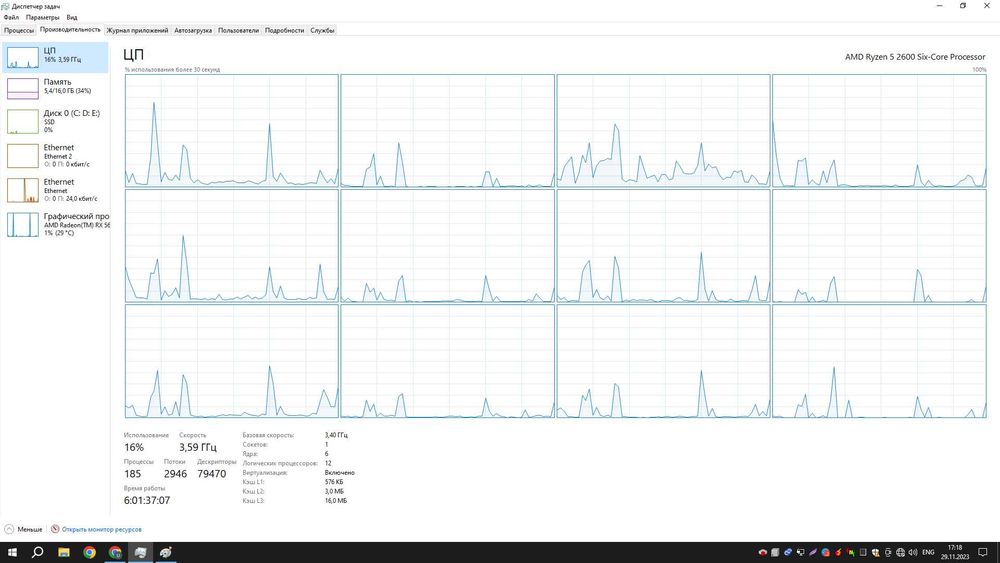
Task: Click the L1 cache value 576 КБ
Action: coord(334,482)
